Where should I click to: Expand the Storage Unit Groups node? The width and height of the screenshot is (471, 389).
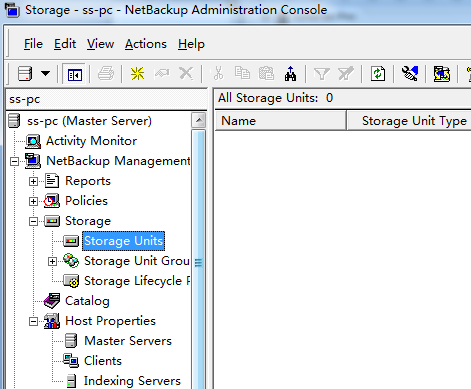[x=52, y=261]
